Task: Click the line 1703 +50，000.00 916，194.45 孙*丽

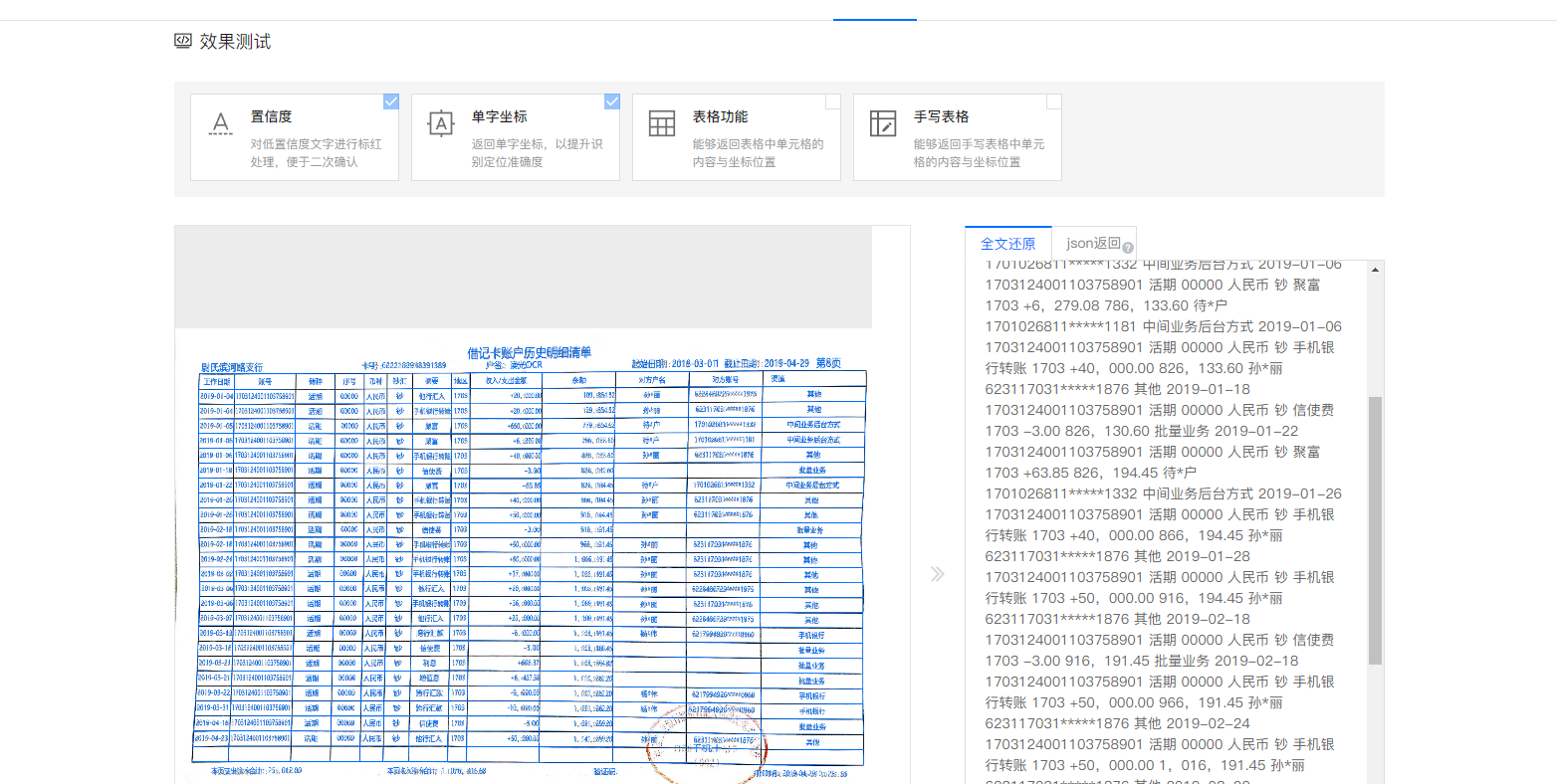Action: pyautogui.click(x=1134, y=598)
